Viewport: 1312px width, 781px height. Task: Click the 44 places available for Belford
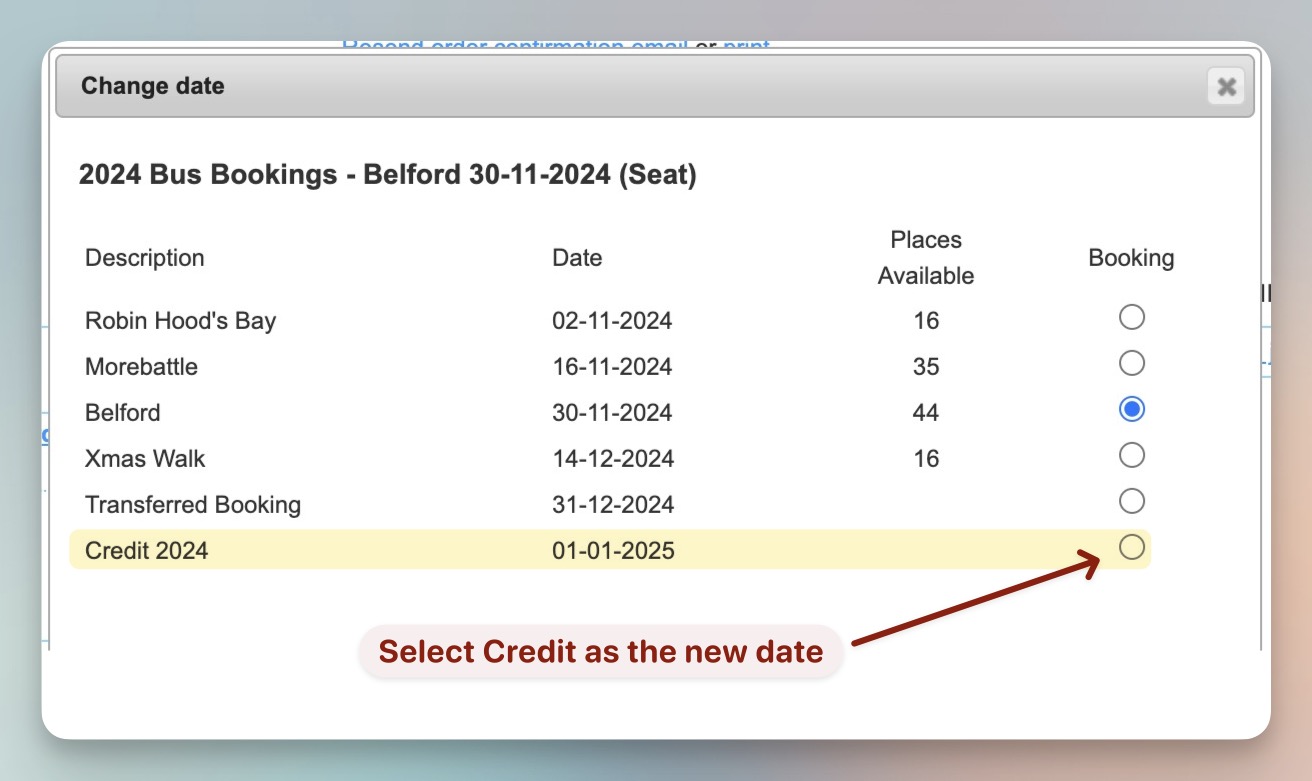coord(926,413)
